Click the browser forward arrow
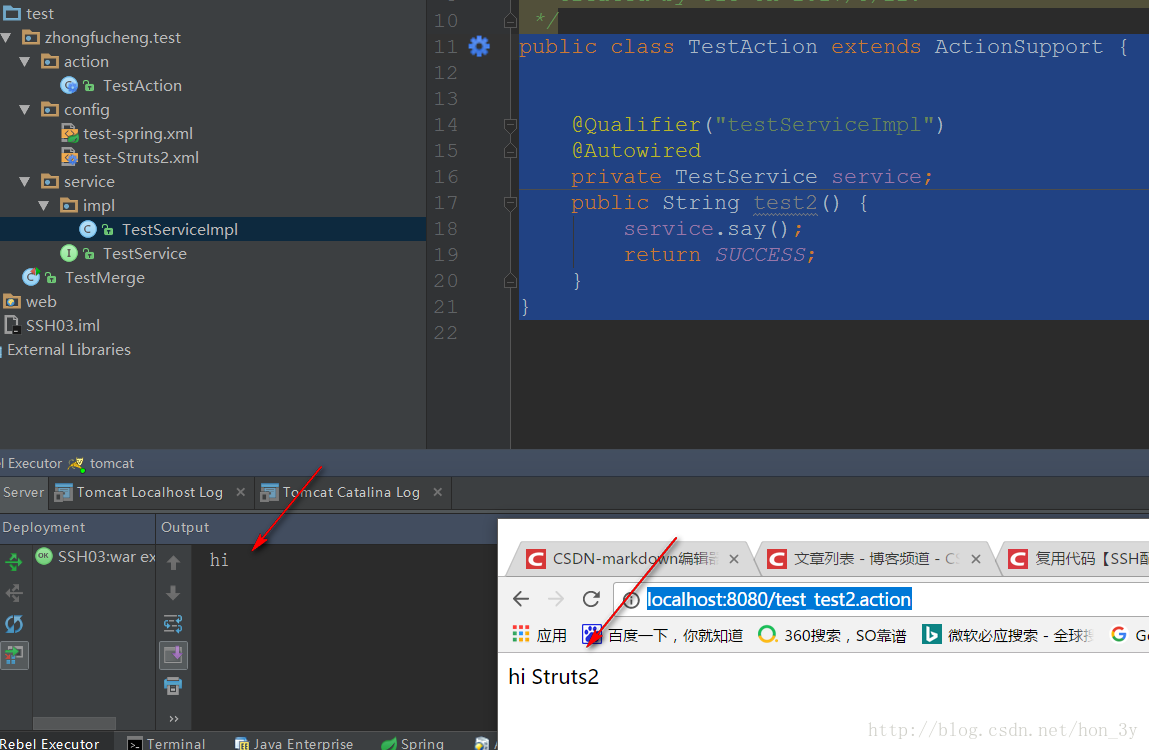1149x750 pixels. tap(556, 599)
